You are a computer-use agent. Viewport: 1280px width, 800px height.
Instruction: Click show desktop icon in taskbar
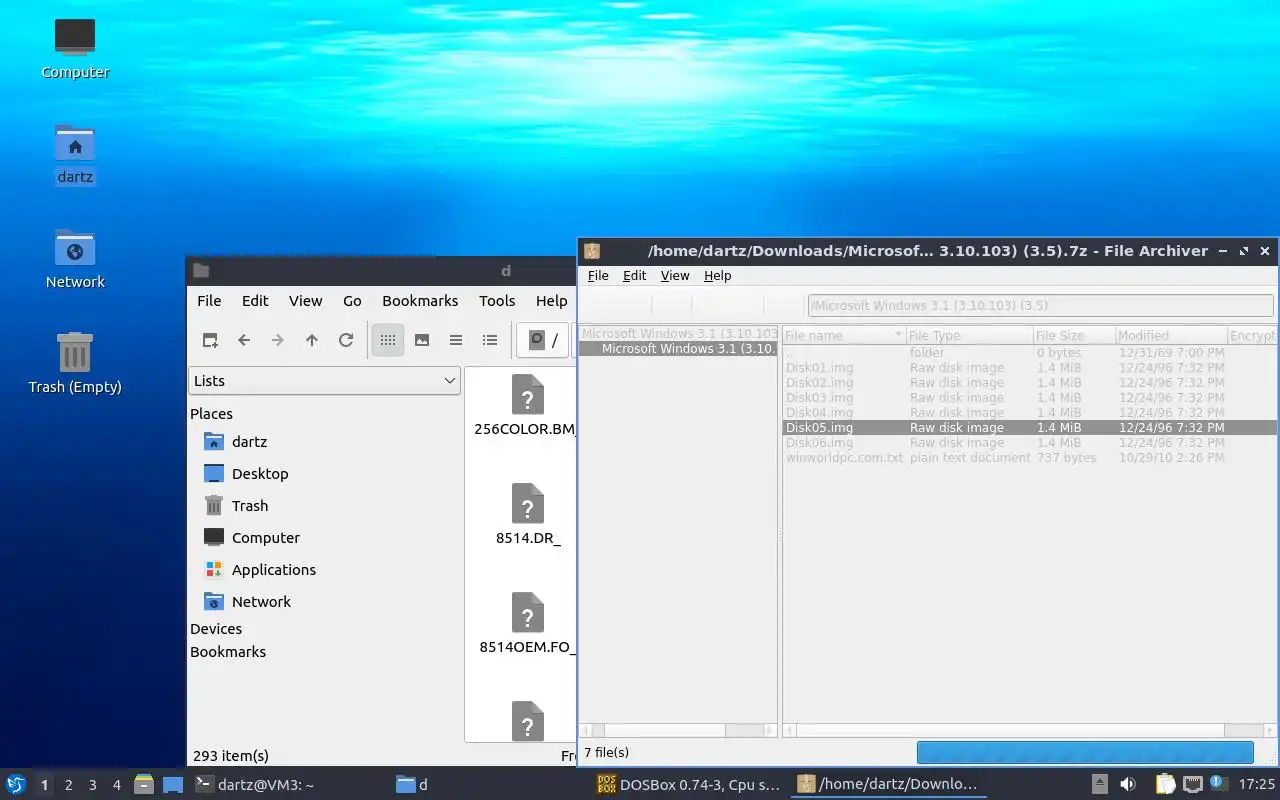[x=173, y=785]
